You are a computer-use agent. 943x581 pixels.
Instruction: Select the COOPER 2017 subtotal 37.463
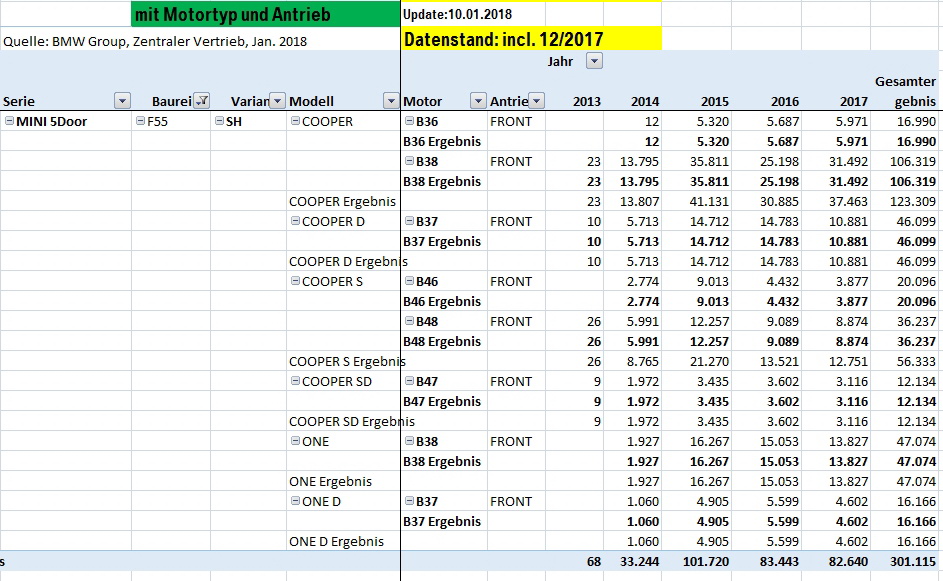click(848, 201)
